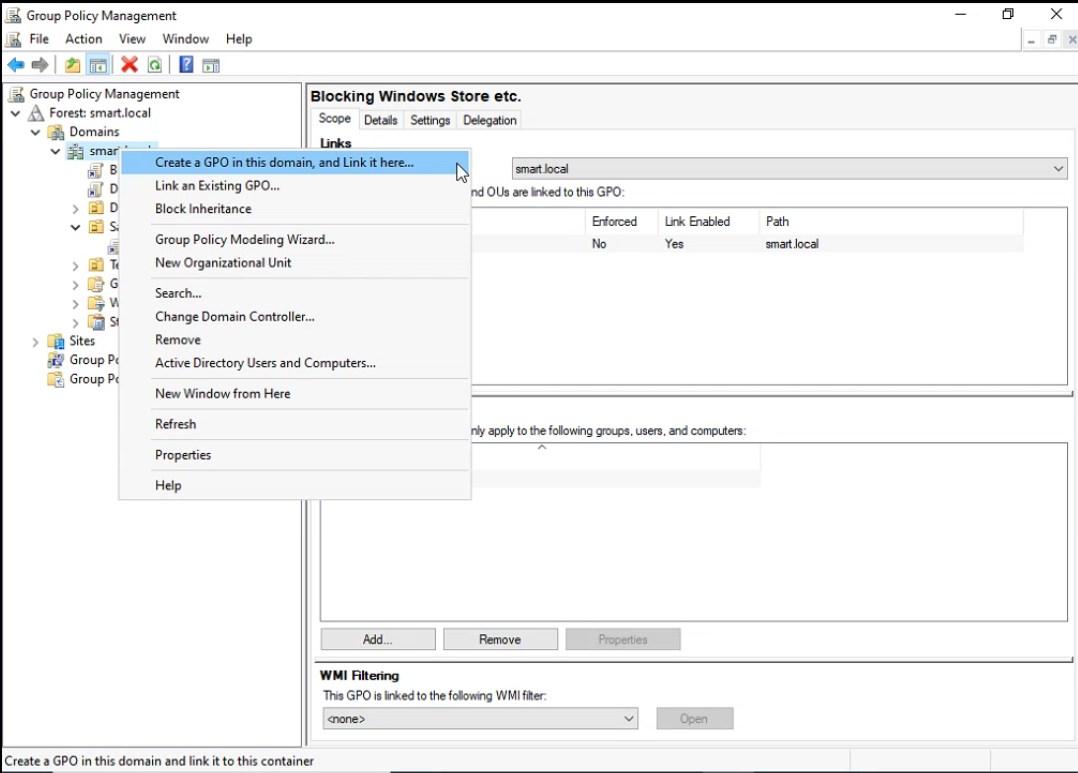Open the View menu
Image resolution: width=1078 pixels, height=773 pixels.
pos(132,39)
